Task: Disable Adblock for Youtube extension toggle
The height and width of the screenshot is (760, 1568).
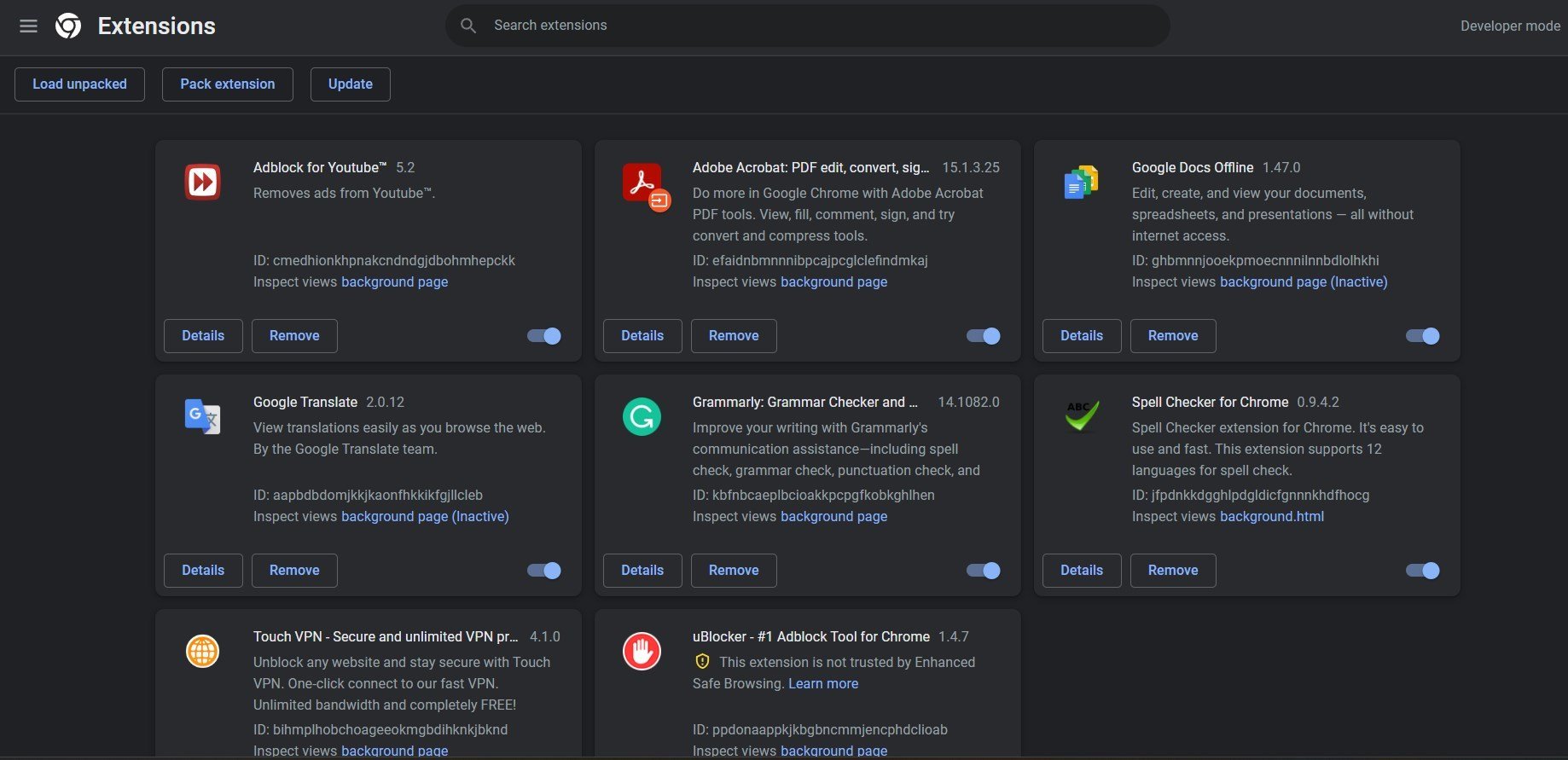Action: 544,336
